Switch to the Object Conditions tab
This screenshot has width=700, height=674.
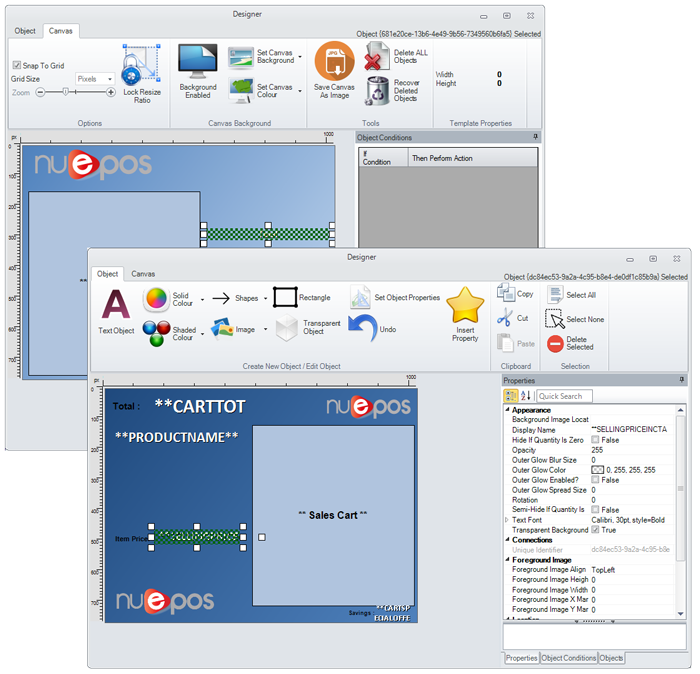[568, 658]
